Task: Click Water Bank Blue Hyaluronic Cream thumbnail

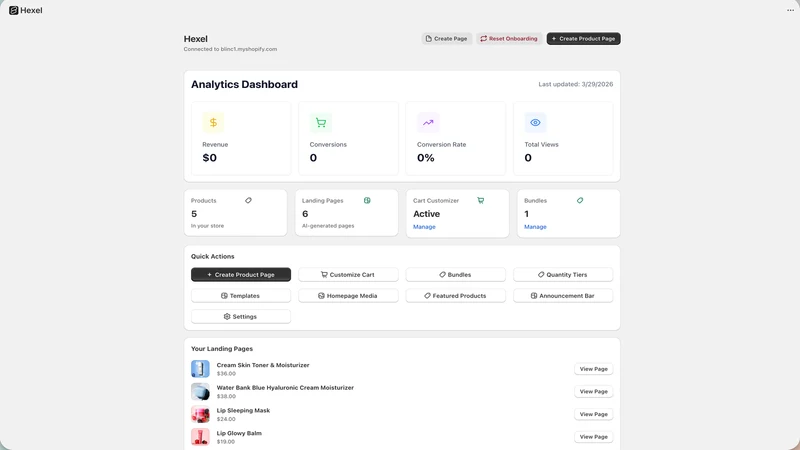Action: [x=201, y=392]
